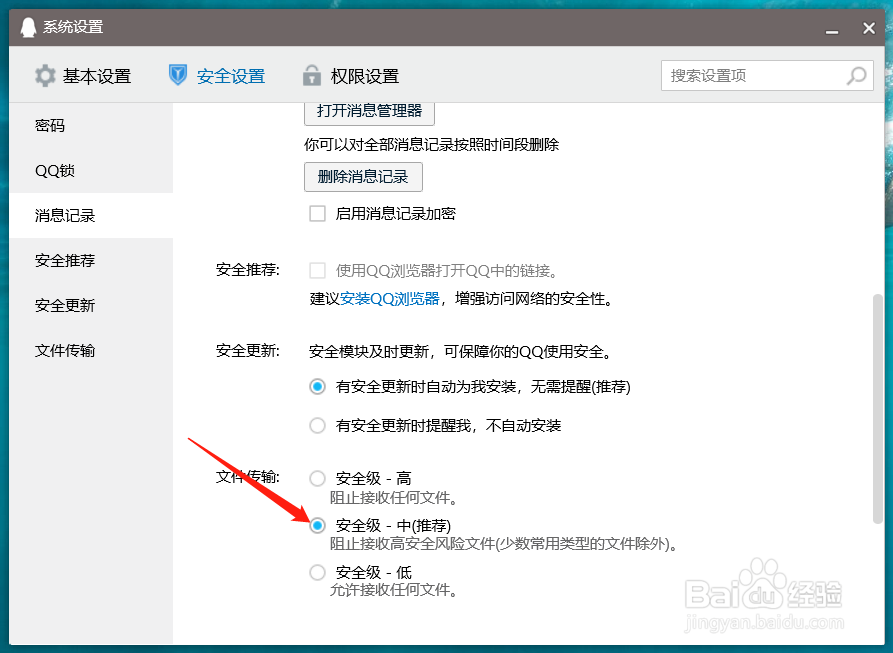
Task: Select 有安全更新时自动为我安装 radio option
Action: click(317, 387)
